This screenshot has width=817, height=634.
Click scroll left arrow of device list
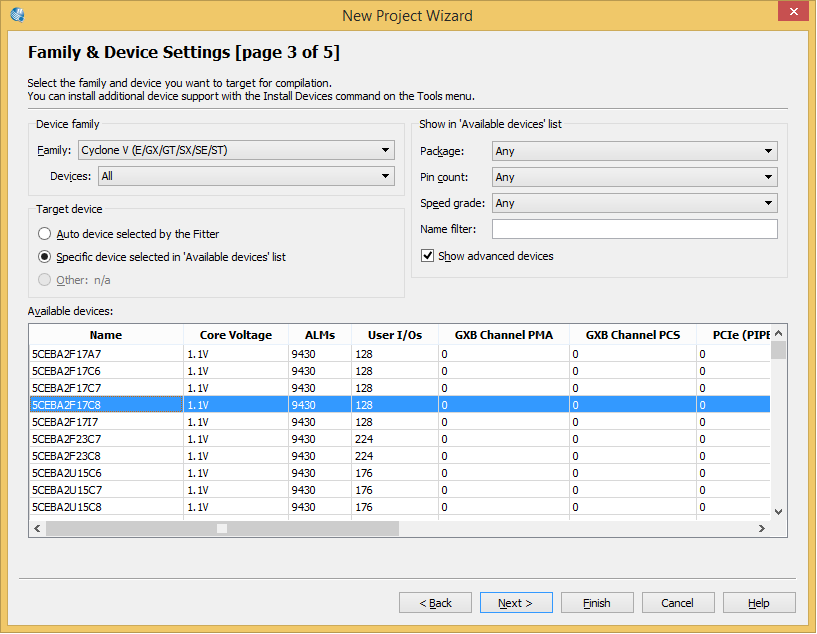click(x=37, y=528)
